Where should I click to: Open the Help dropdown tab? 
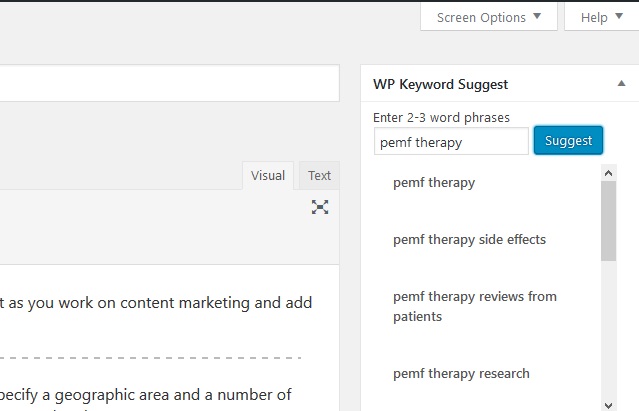(x=602, y=17)
